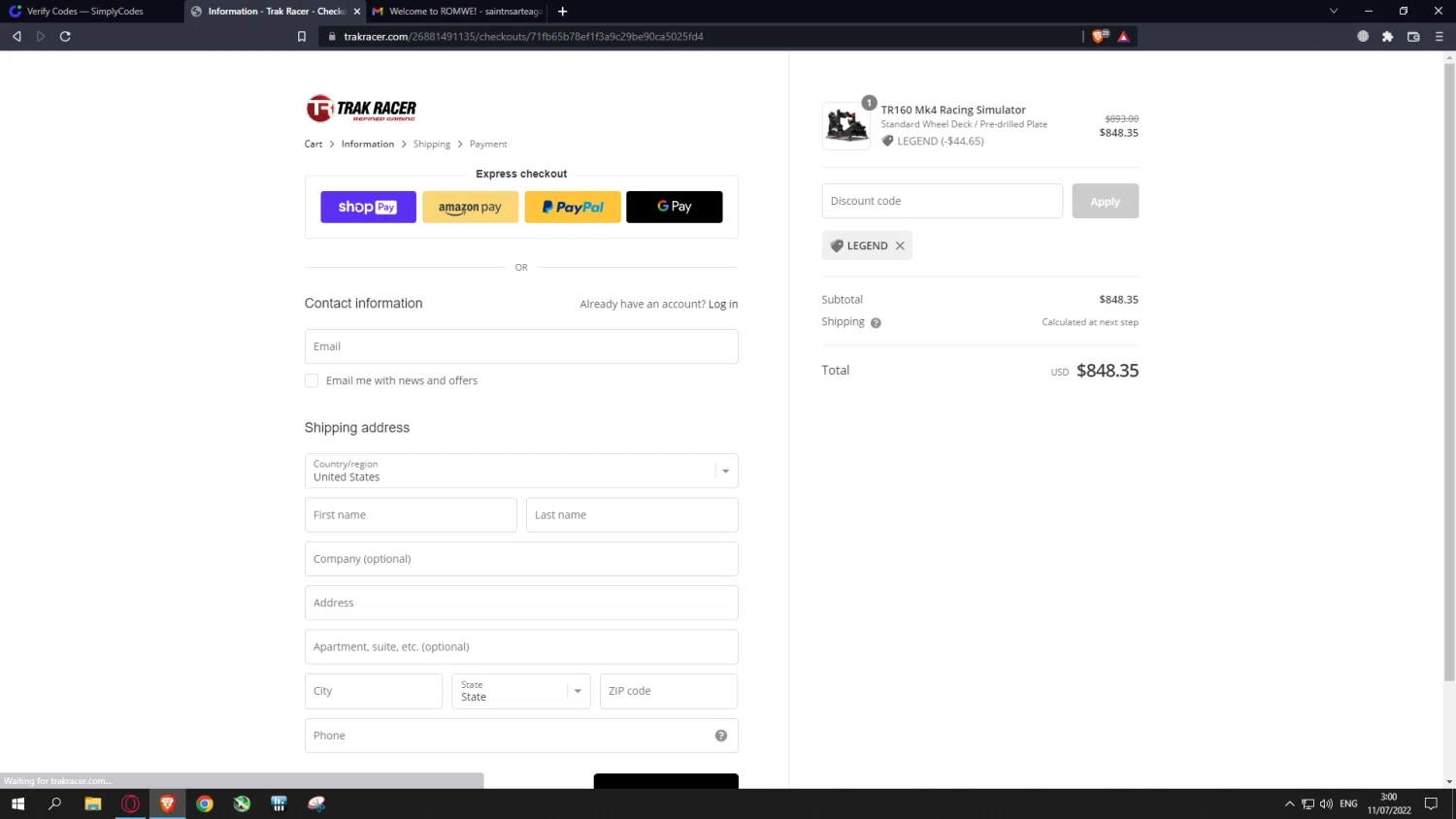Open State dropdown
The height and width of the screenshot is (819, 1456).
521,691
